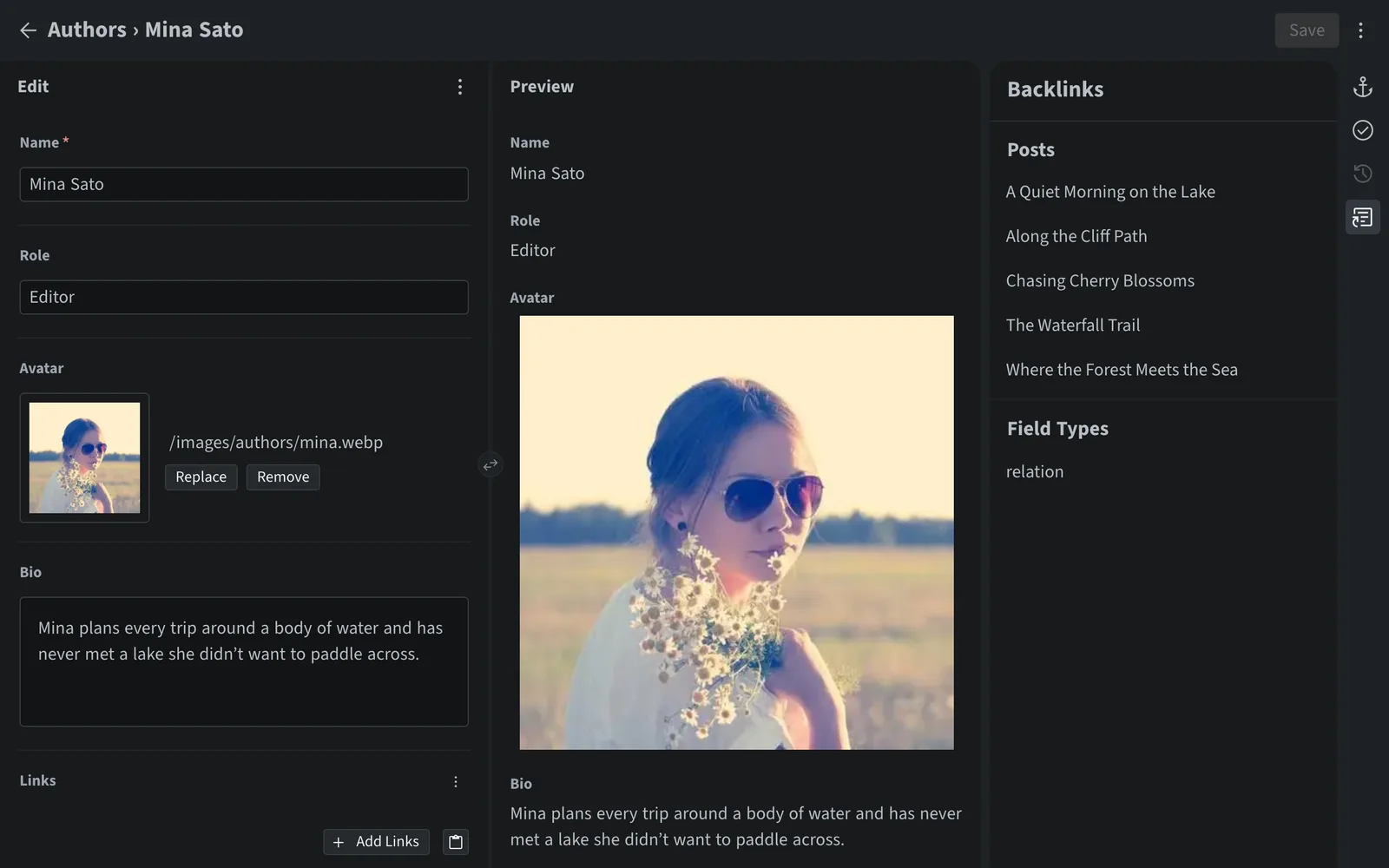Open the anchor icon in the right sidebar
Screen dimensions: 1389x868
pos(1363,87)
